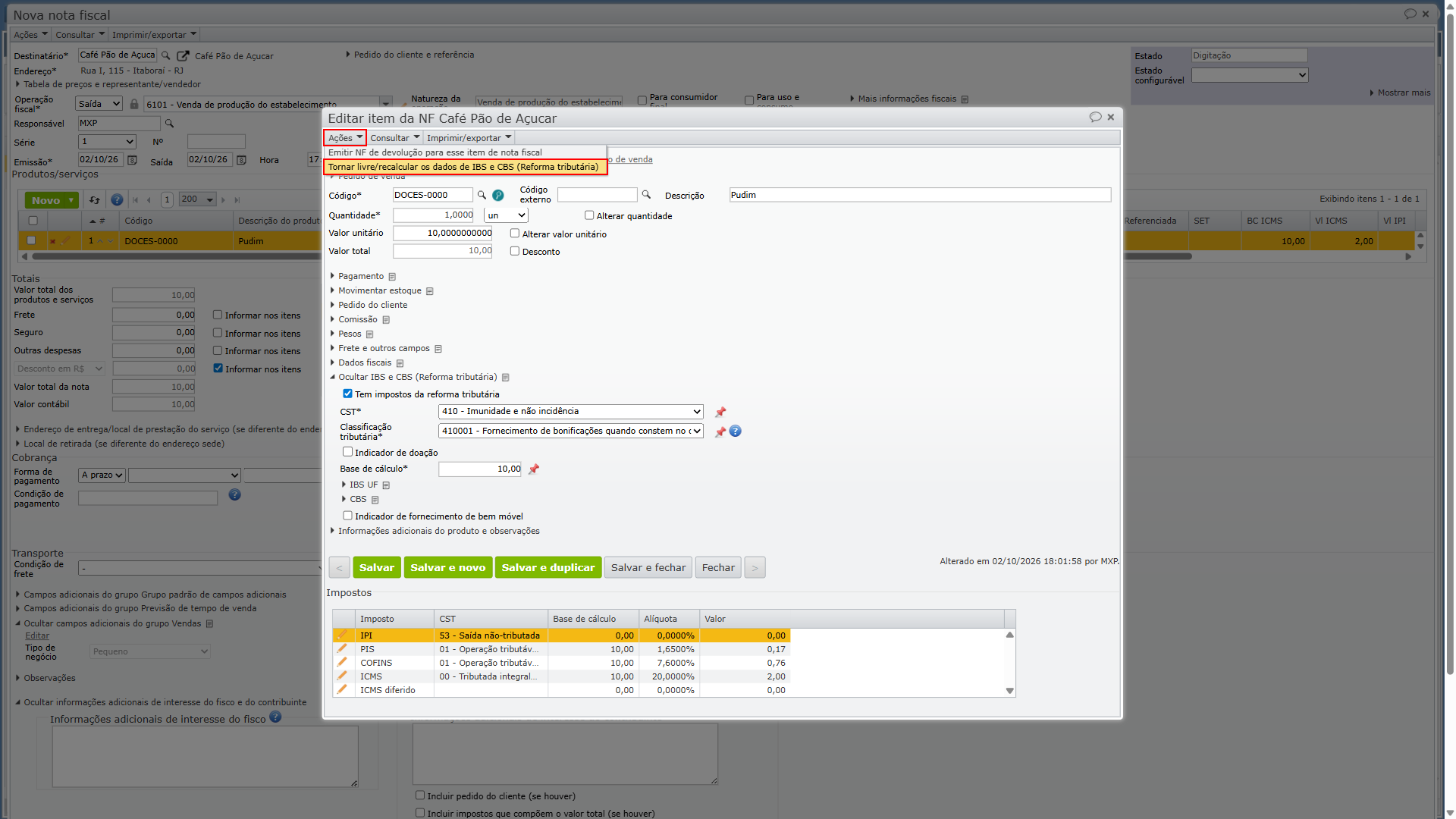
Task: Click calendar icon next to Emissão date
Action: [132, 160]
